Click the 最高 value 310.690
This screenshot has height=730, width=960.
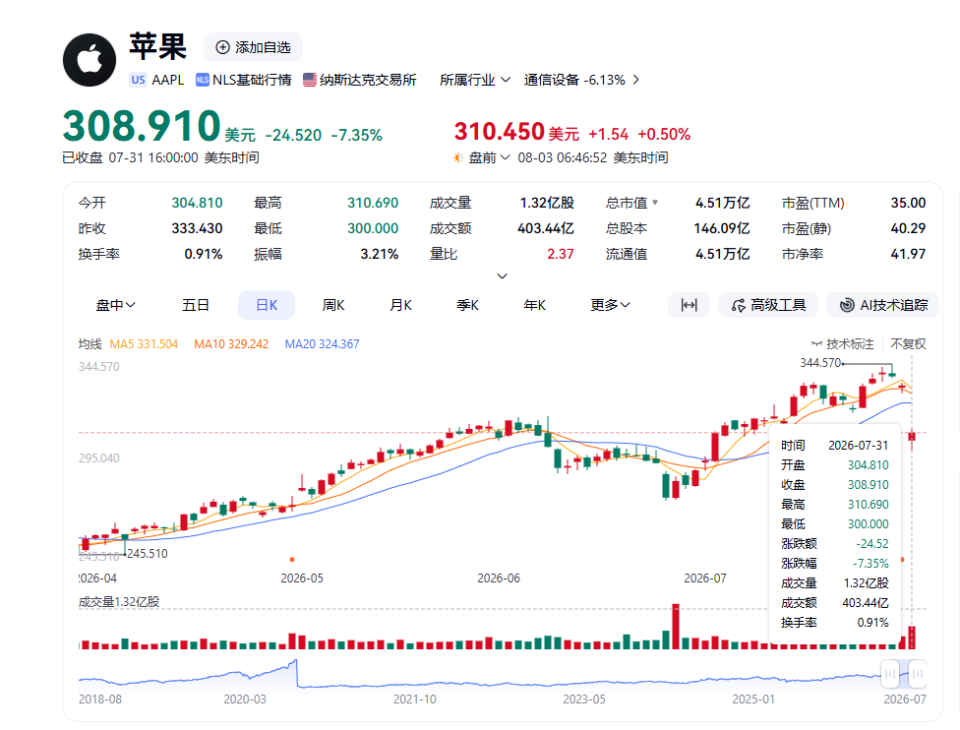coord(373,203)
